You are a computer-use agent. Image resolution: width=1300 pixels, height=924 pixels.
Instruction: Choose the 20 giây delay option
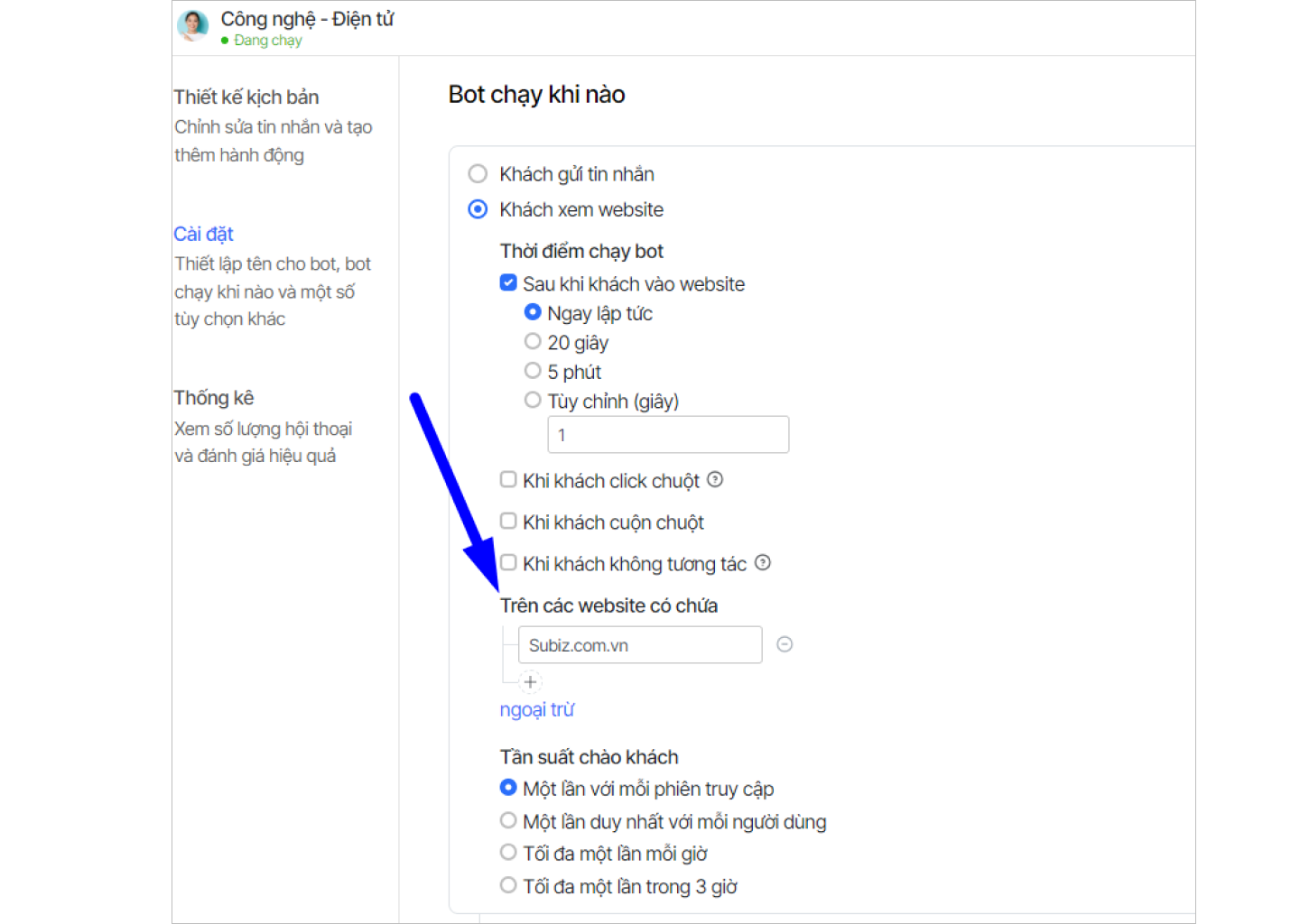533,342
